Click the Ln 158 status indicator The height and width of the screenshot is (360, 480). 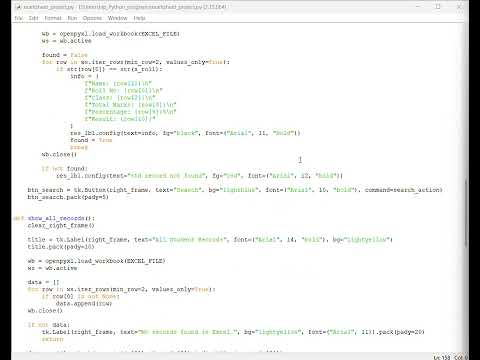pyautogui.click(x=442, y=357)
